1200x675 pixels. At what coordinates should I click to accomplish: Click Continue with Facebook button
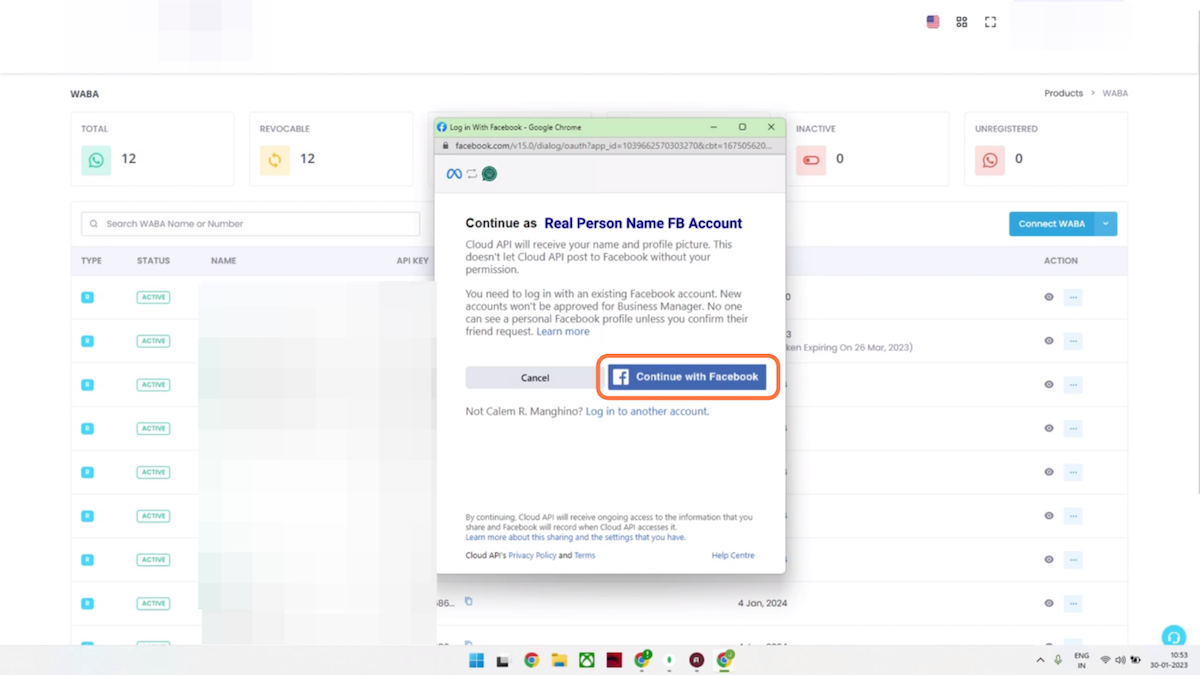pyautogui.click(x=687, y=377)
